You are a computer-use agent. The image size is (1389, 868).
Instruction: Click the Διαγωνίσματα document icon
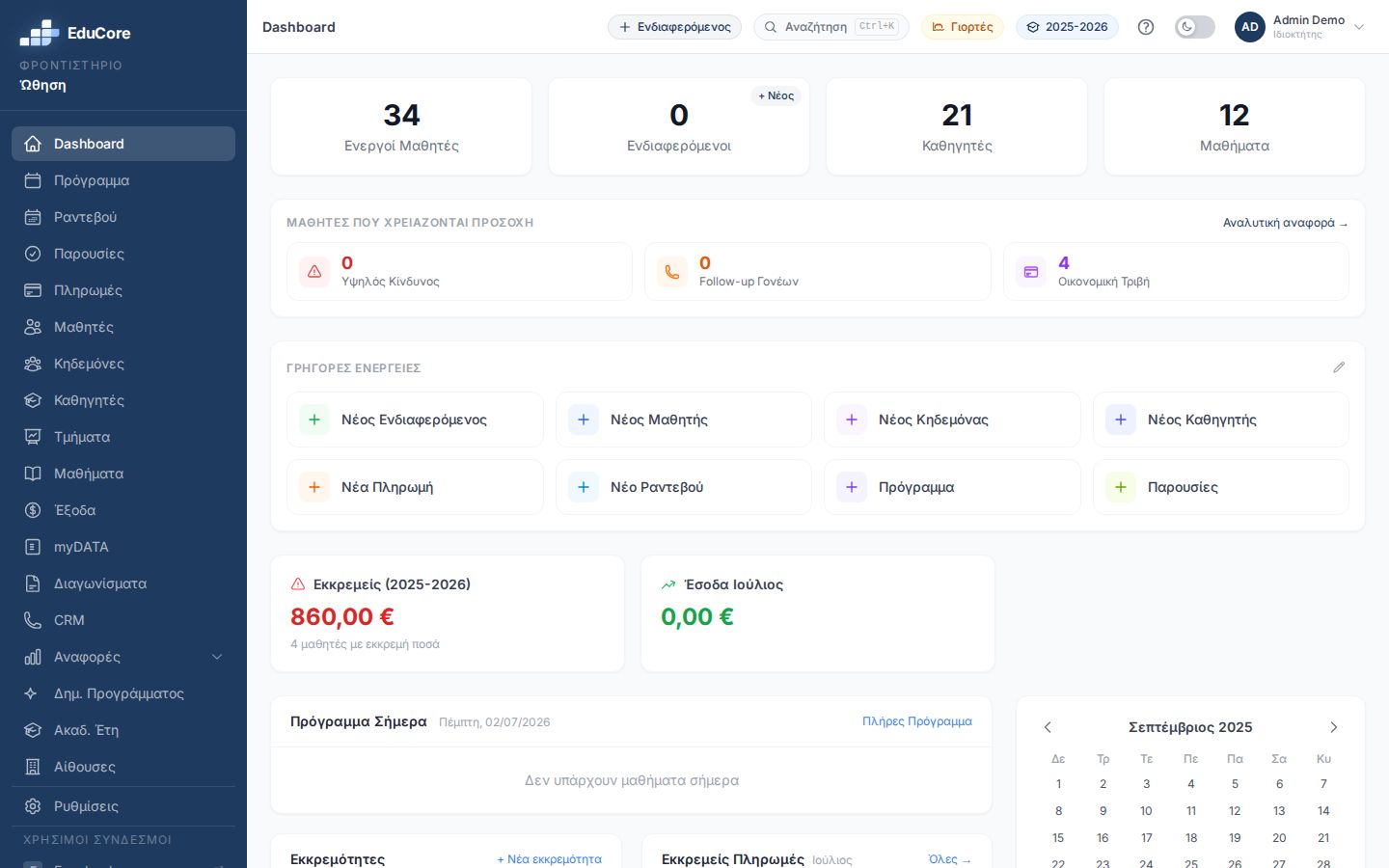pos(33,583)
